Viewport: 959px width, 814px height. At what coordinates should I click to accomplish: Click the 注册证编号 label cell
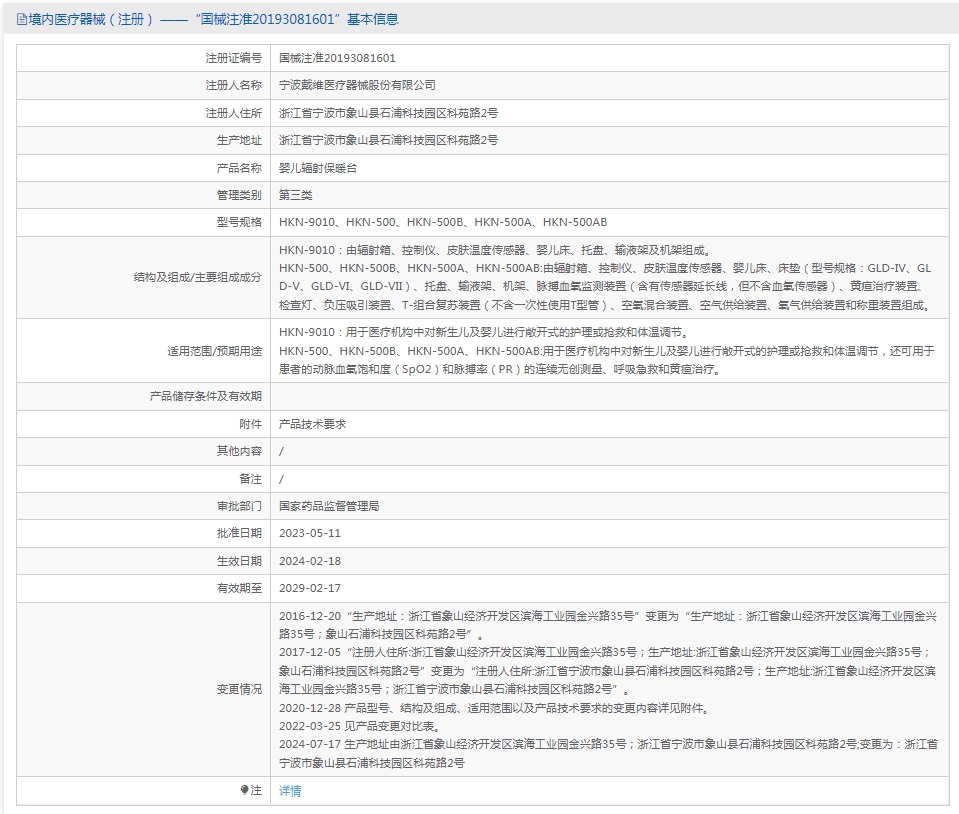pos(144,58)
